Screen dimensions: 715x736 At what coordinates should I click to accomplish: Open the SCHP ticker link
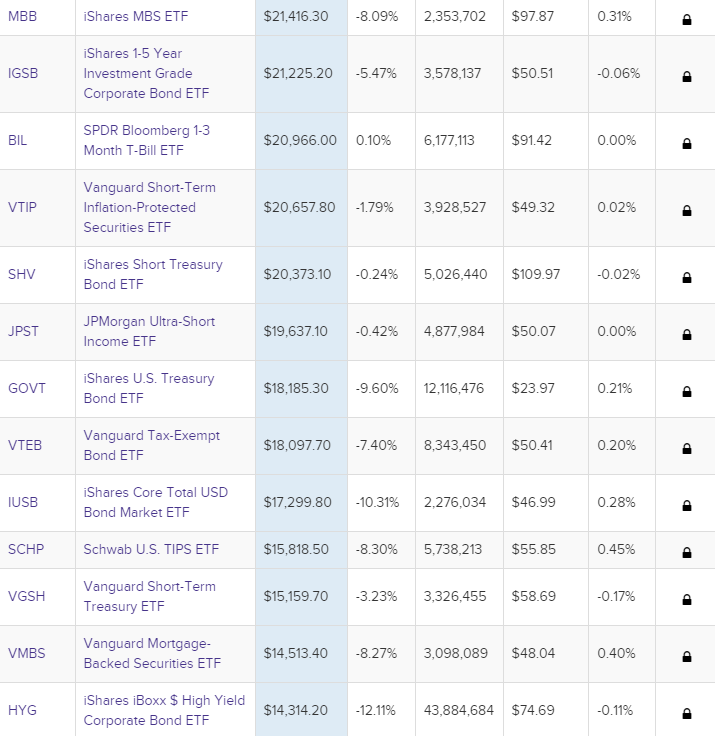click(x=26, y=550)
